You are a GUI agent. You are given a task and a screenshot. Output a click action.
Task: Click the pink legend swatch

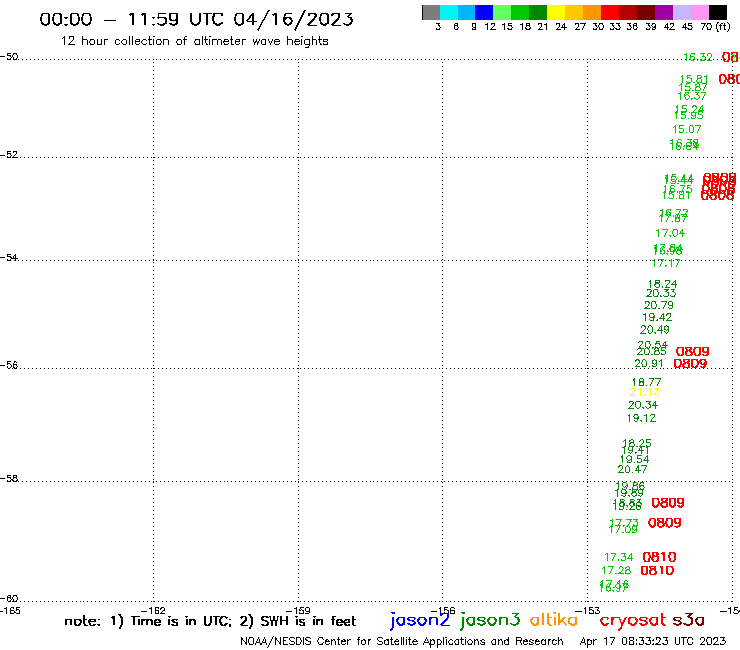pyautogui.click(x=700, y=12)
